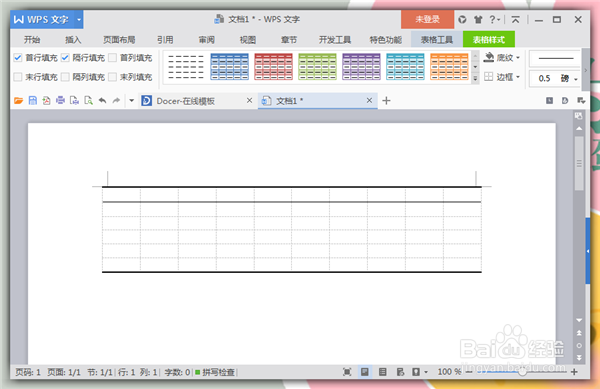Switch to the 表格工具 tab

tap(437, 39)
